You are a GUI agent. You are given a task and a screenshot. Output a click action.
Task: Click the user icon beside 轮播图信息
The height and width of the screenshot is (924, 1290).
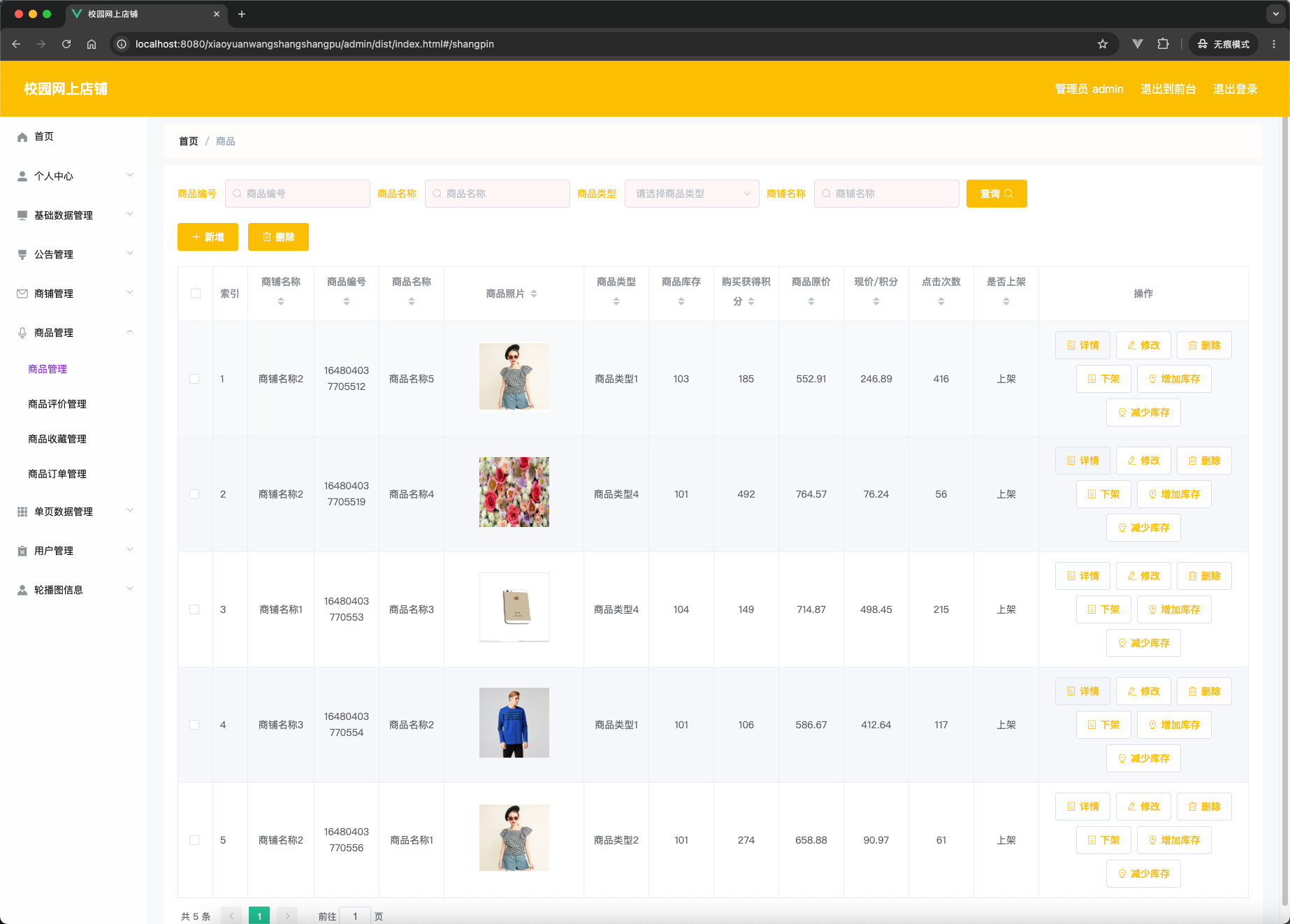point(22,590)
